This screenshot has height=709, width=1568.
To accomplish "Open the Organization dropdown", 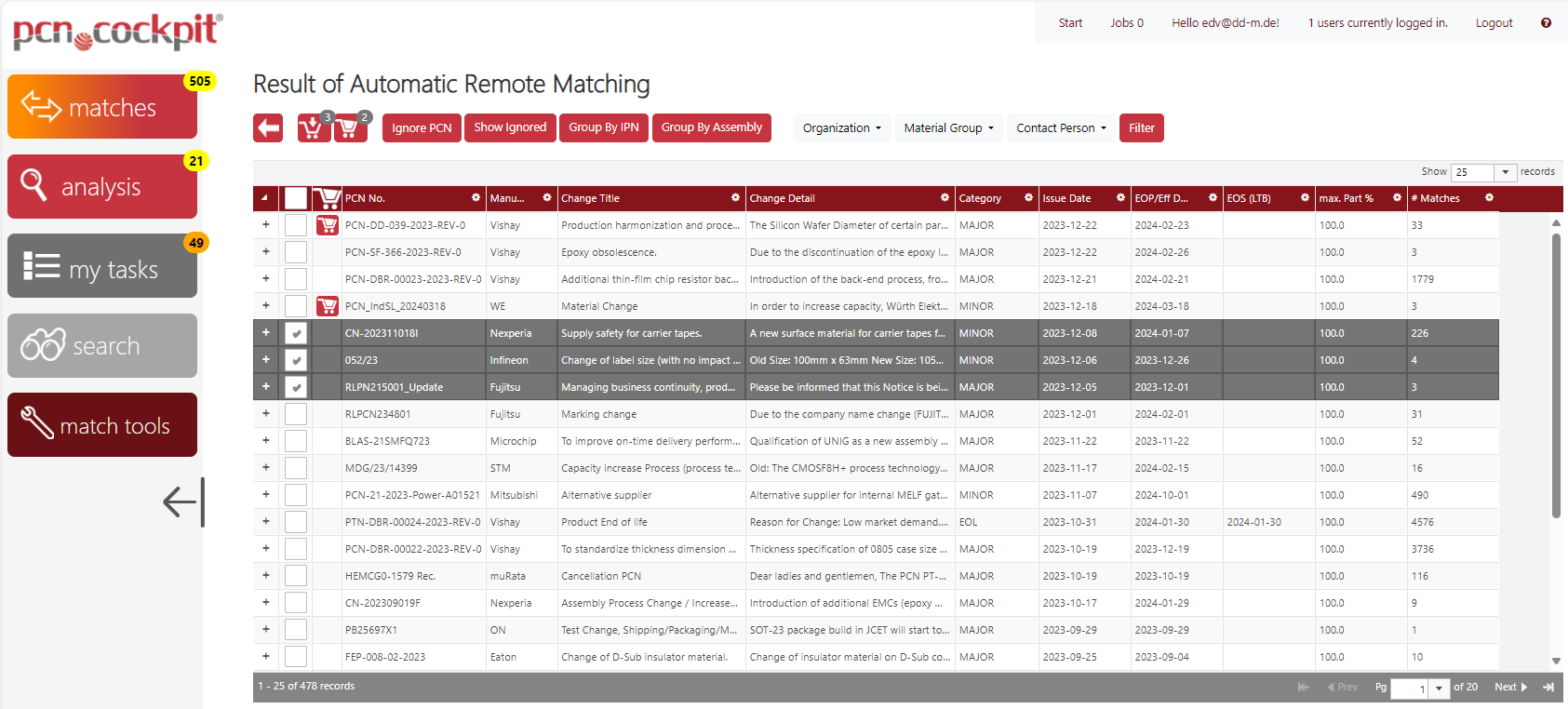I will coord(842,128).
